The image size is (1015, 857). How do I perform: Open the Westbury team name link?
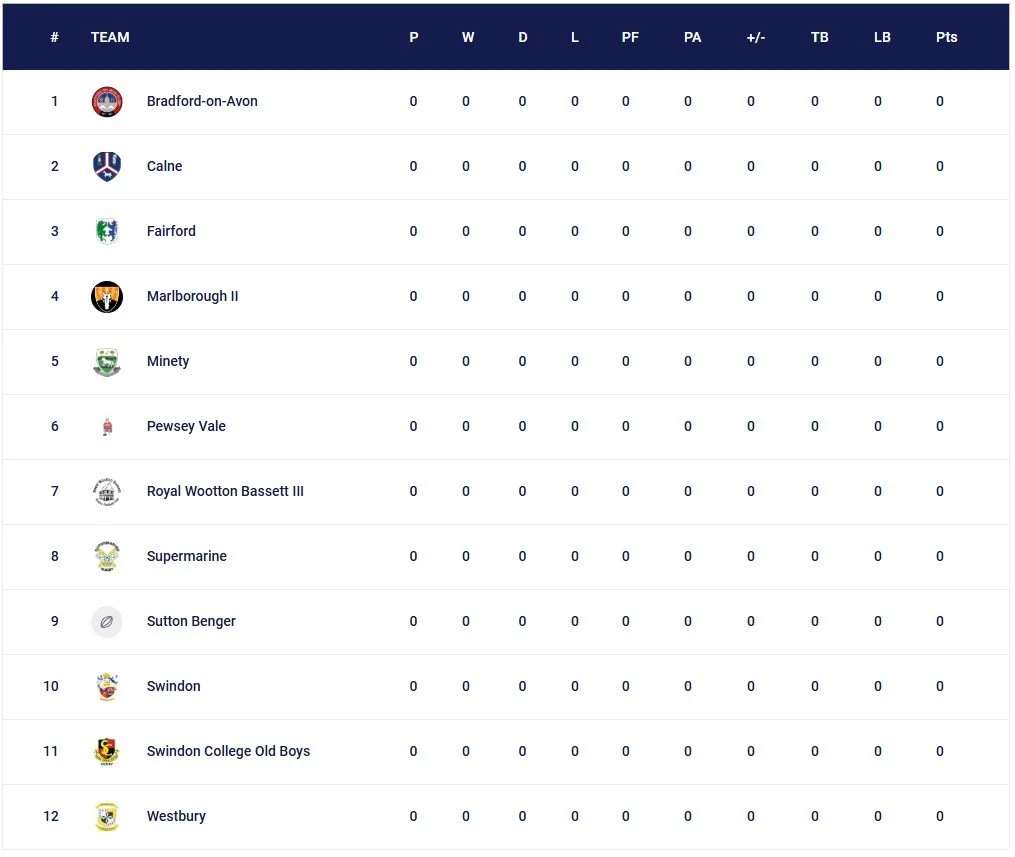[x=176, y=816]
